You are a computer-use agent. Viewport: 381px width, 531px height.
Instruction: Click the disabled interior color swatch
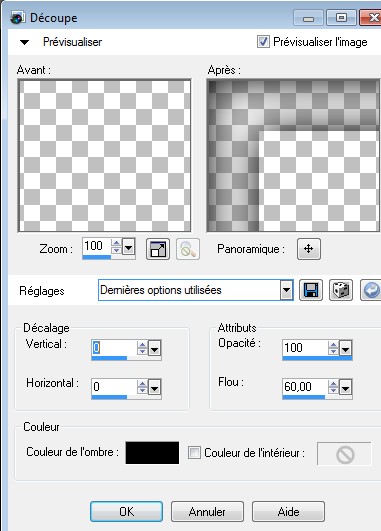pos(344,453)
